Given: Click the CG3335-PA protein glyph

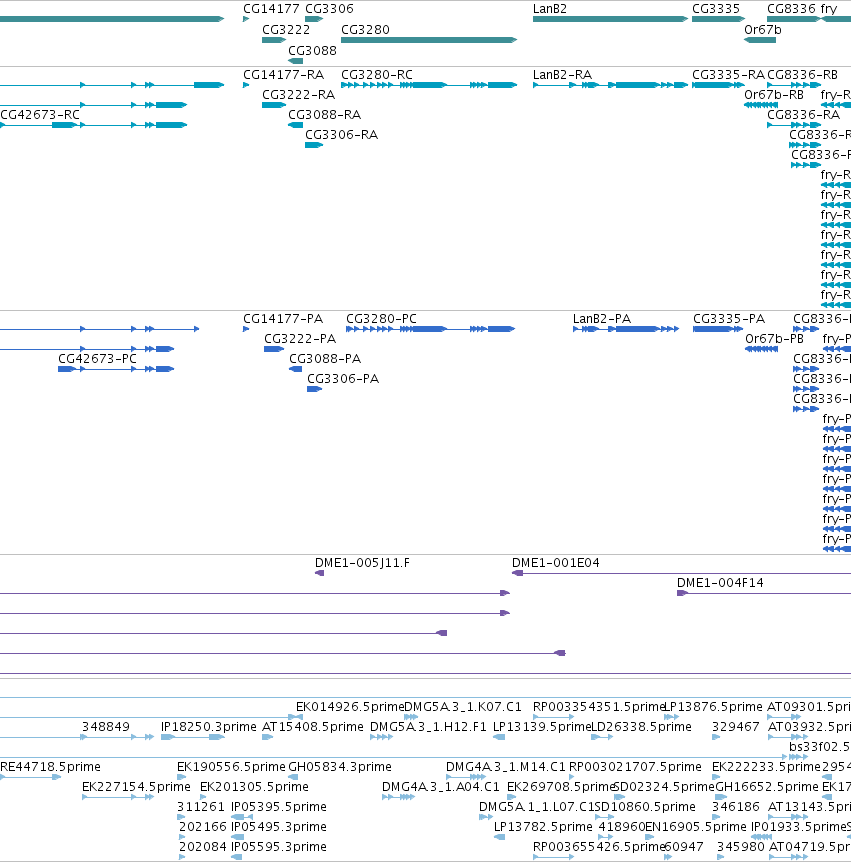Looking at the screenshot, I should (718, 329).
